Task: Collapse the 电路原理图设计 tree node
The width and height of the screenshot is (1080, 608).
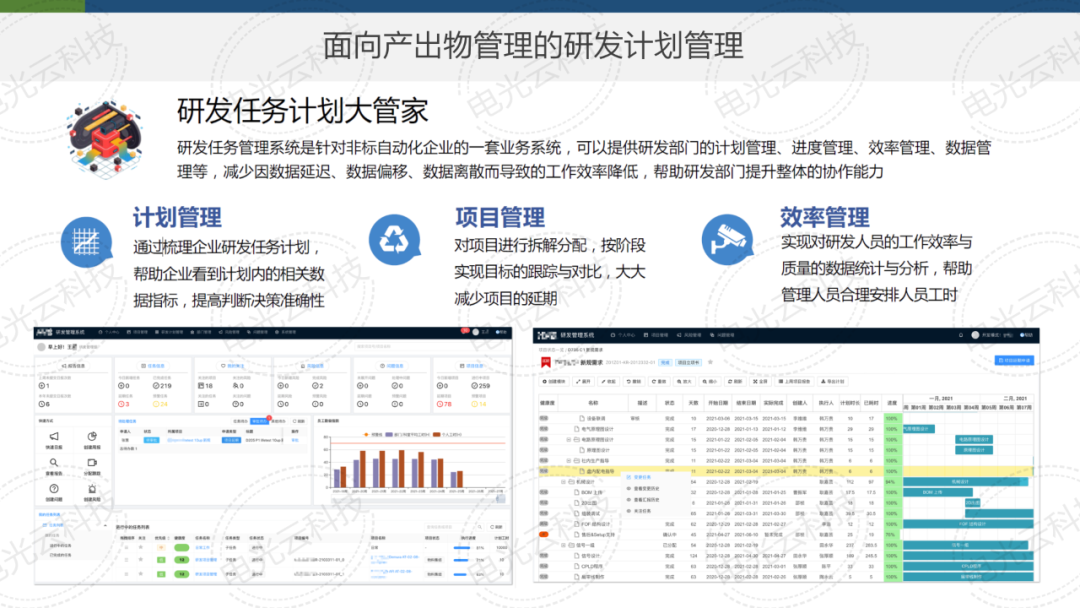Action: pos(569,438)
